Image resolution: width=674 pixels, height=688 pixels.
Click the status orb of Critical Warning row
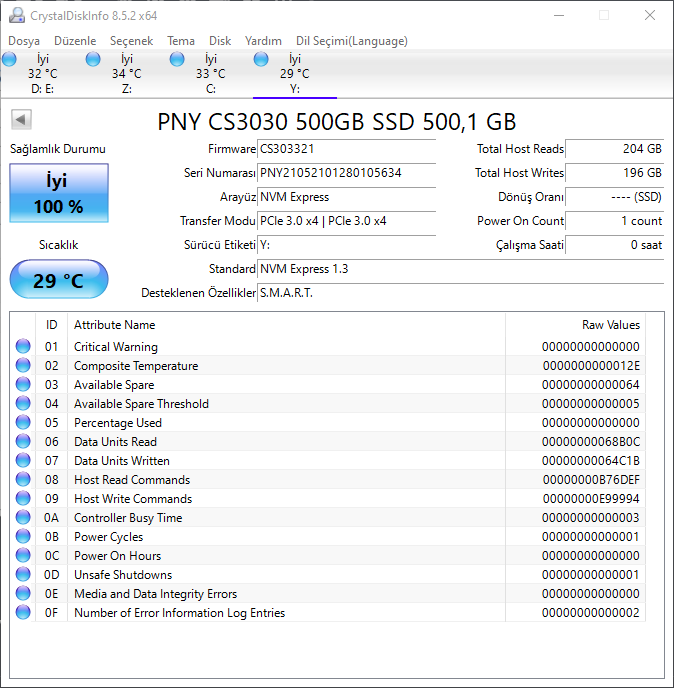tap(23, 346)
